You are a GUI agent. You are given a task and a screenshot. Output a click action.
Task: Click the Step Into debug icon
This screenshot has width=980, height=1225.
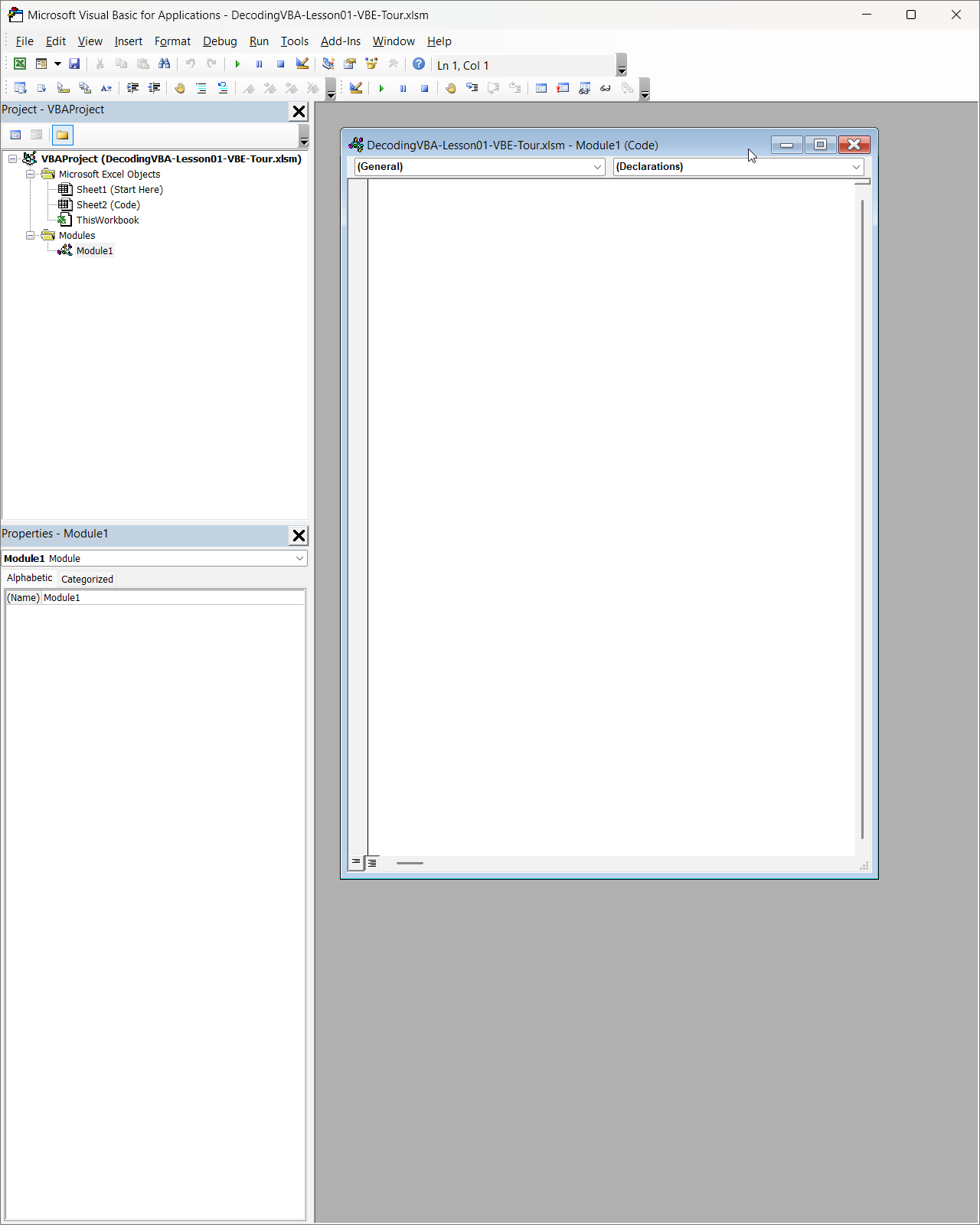[472, 88]
